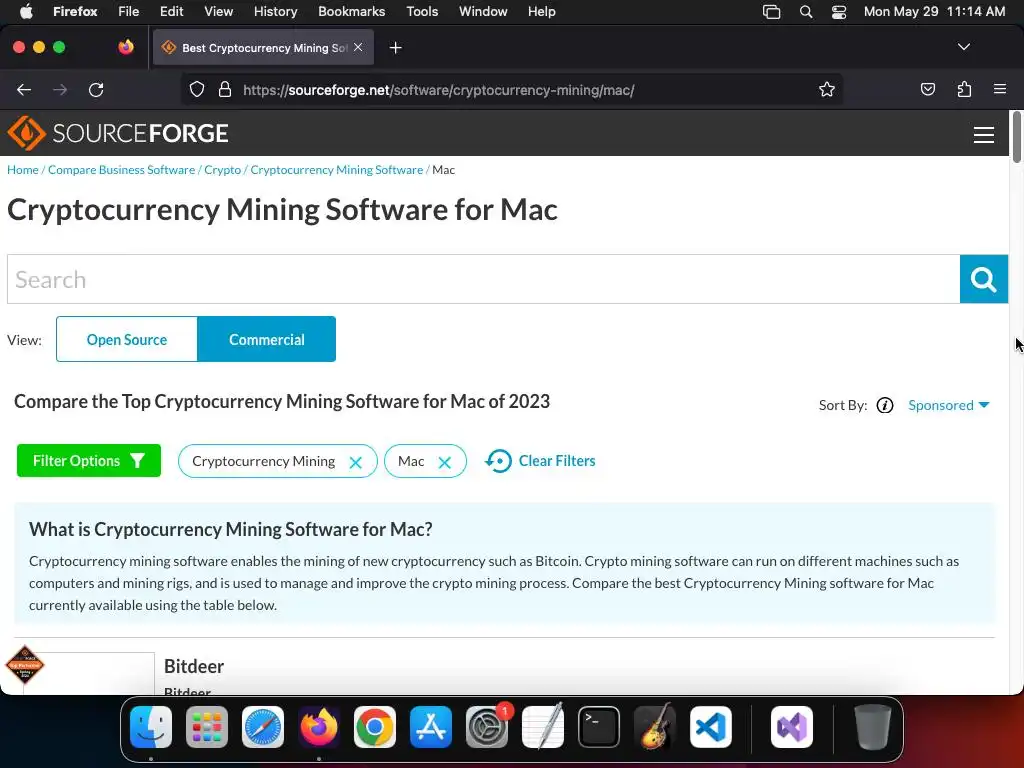Click the padlock site information icon
The image size is (1024, 768).
point(225,89)
